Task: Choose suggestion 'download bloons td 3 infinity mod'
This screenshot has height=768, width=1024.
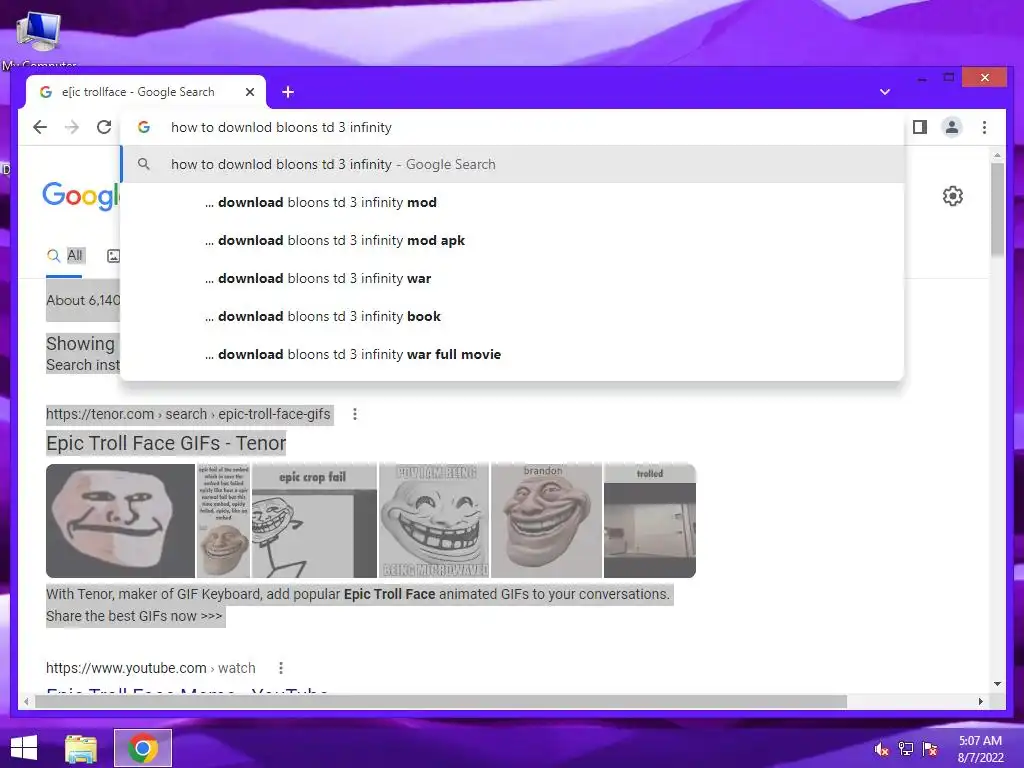Action: (513, 202)
